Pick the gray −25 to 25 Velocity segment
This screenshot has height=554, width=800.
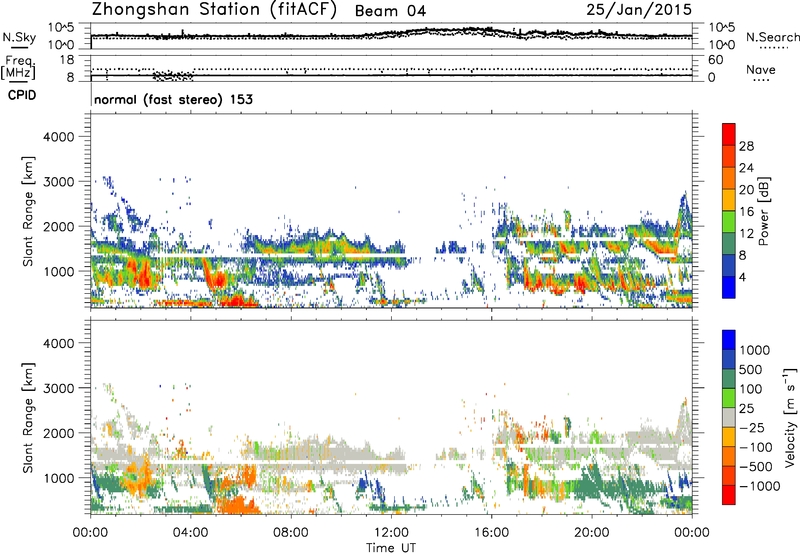[x=729, y=417]
